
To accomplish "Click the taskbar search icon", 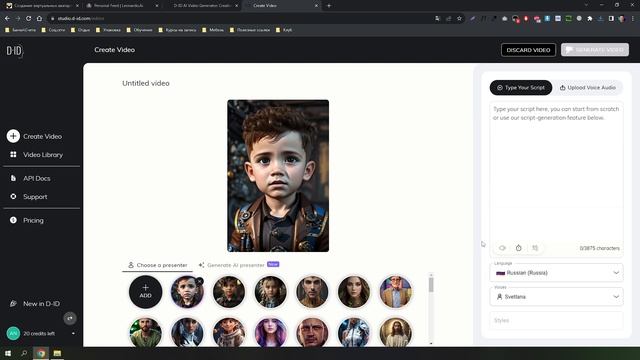I will tap(24, 353).
